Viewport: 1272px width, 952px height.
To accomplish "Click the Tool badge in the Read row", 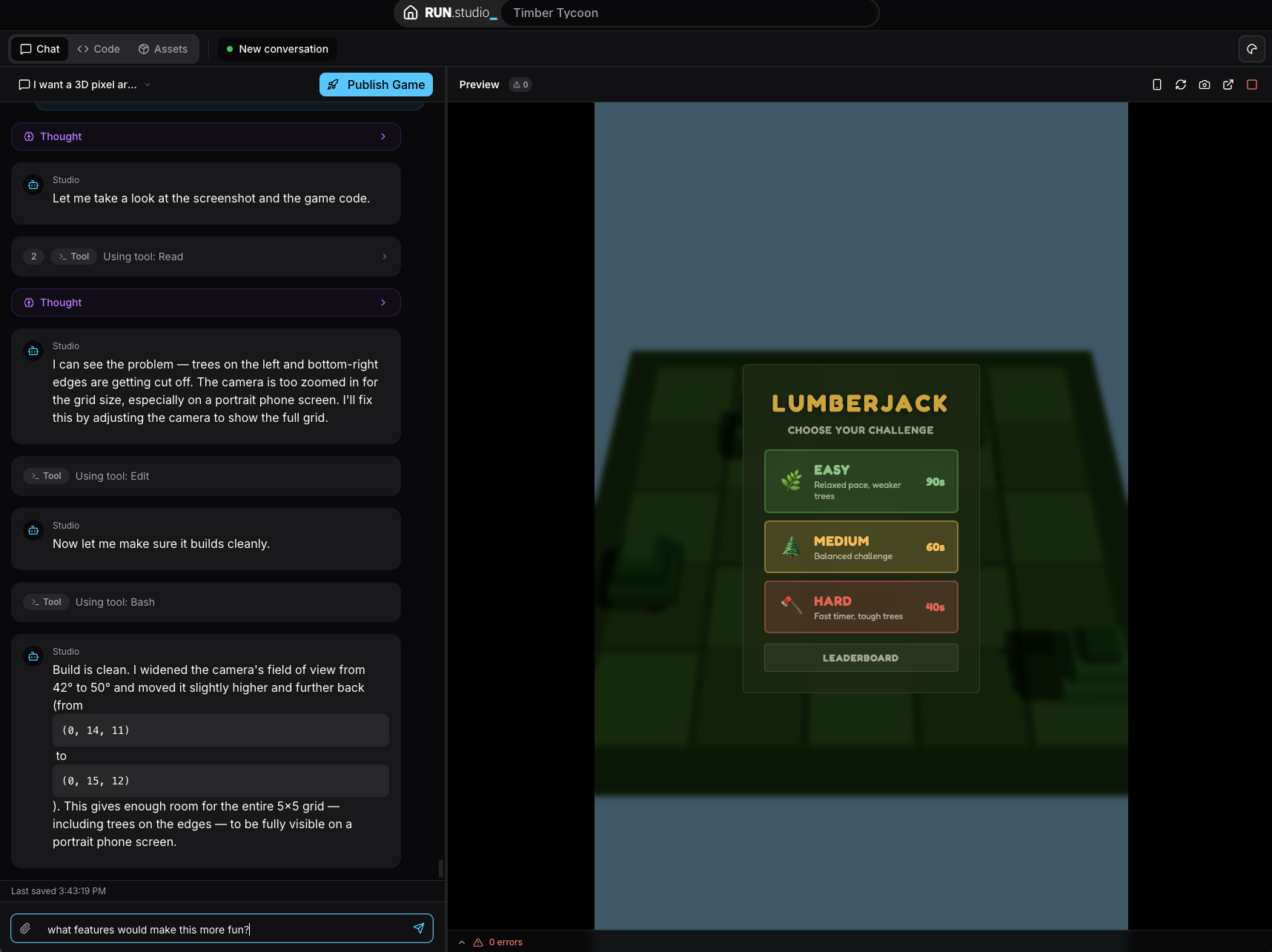I will coord(73,257).
